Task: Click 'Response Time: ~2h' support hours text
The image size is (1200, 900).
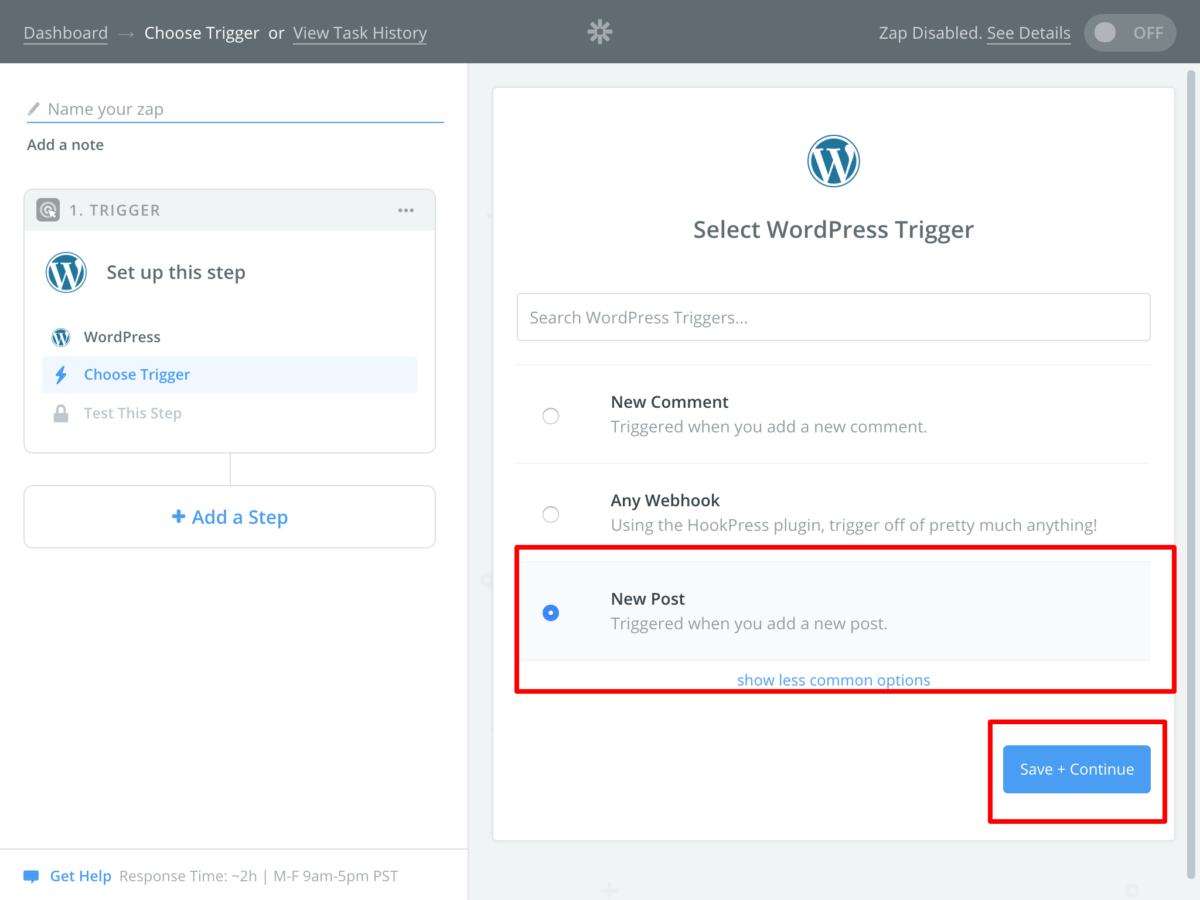Action: [258, 876]
